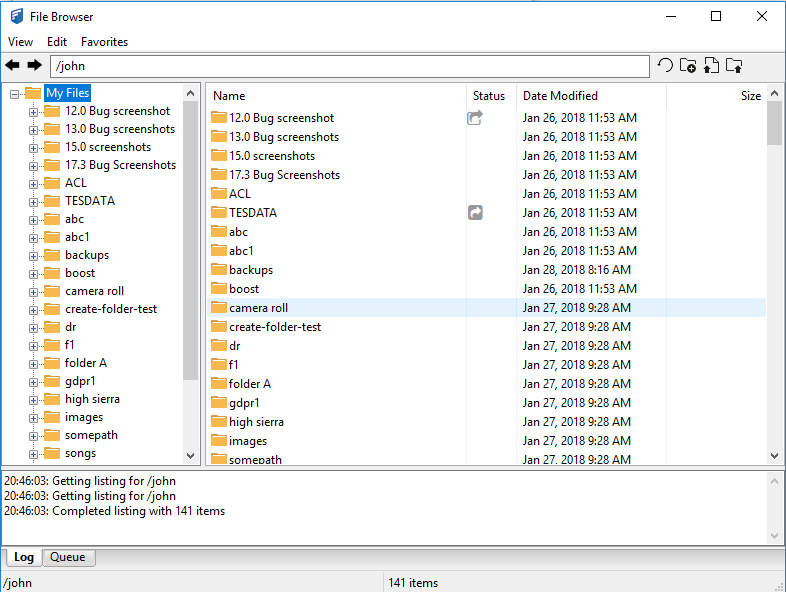
Task: Expand the backups tree node
Action: tap(33, 256)
